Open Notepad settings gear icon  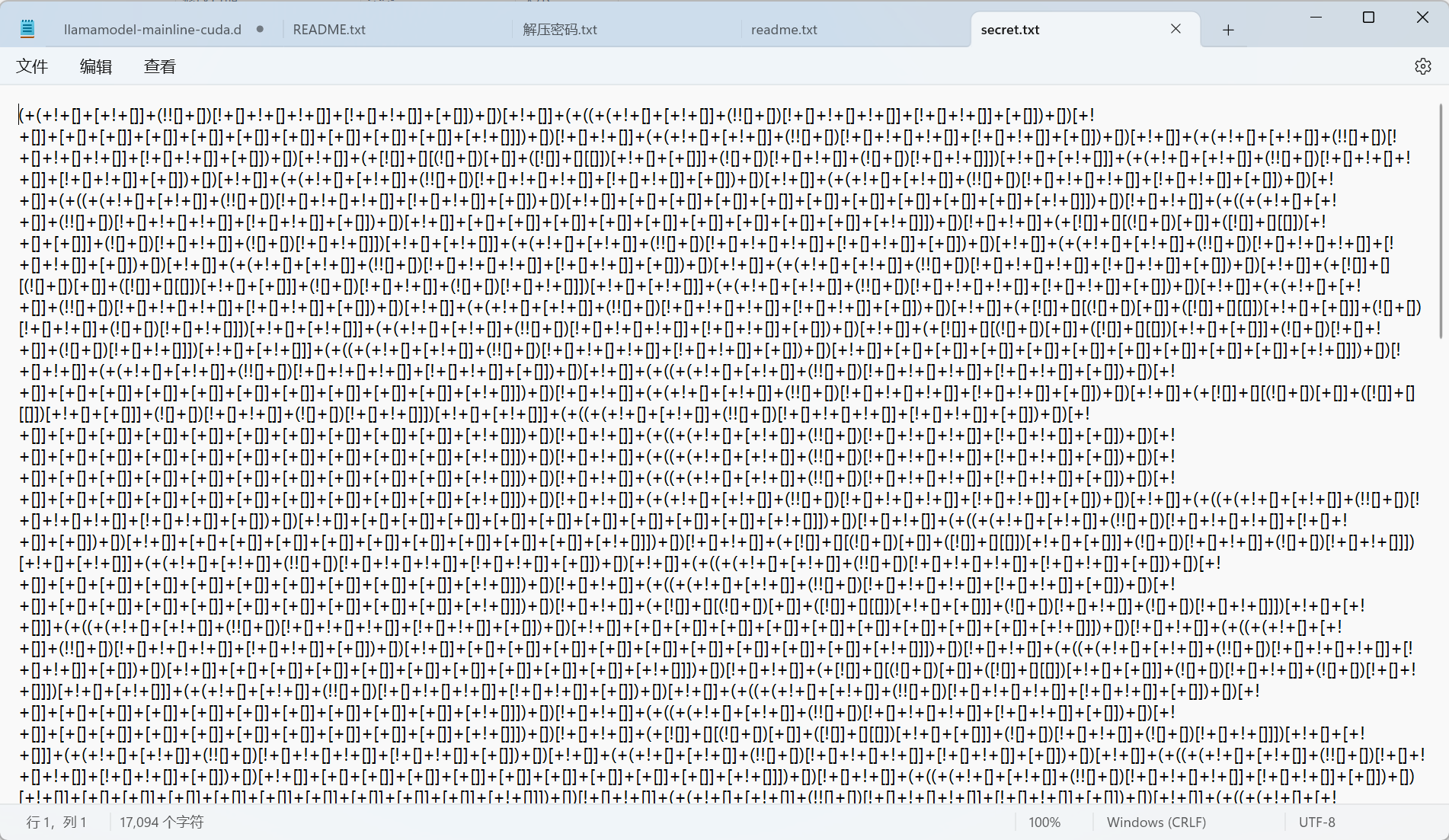(x=1422, y=66)
